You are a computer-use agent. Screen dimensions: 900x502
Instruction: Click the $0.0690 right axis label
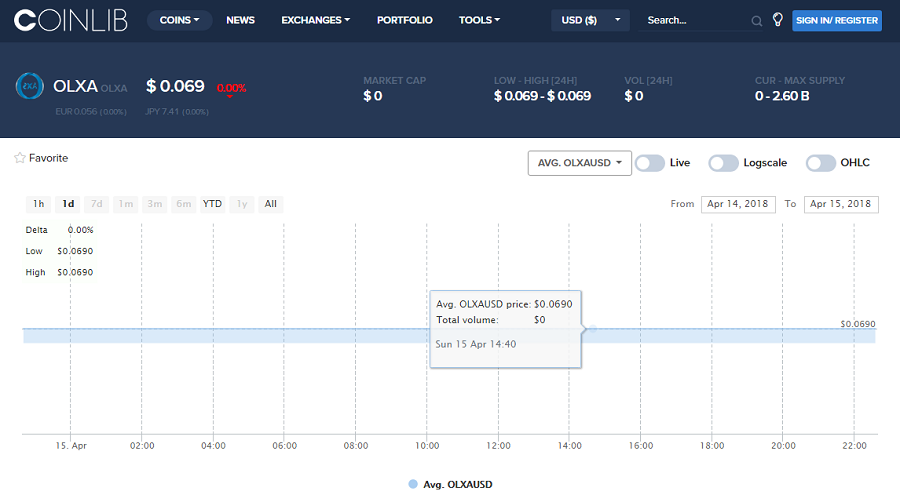(858, 324)
